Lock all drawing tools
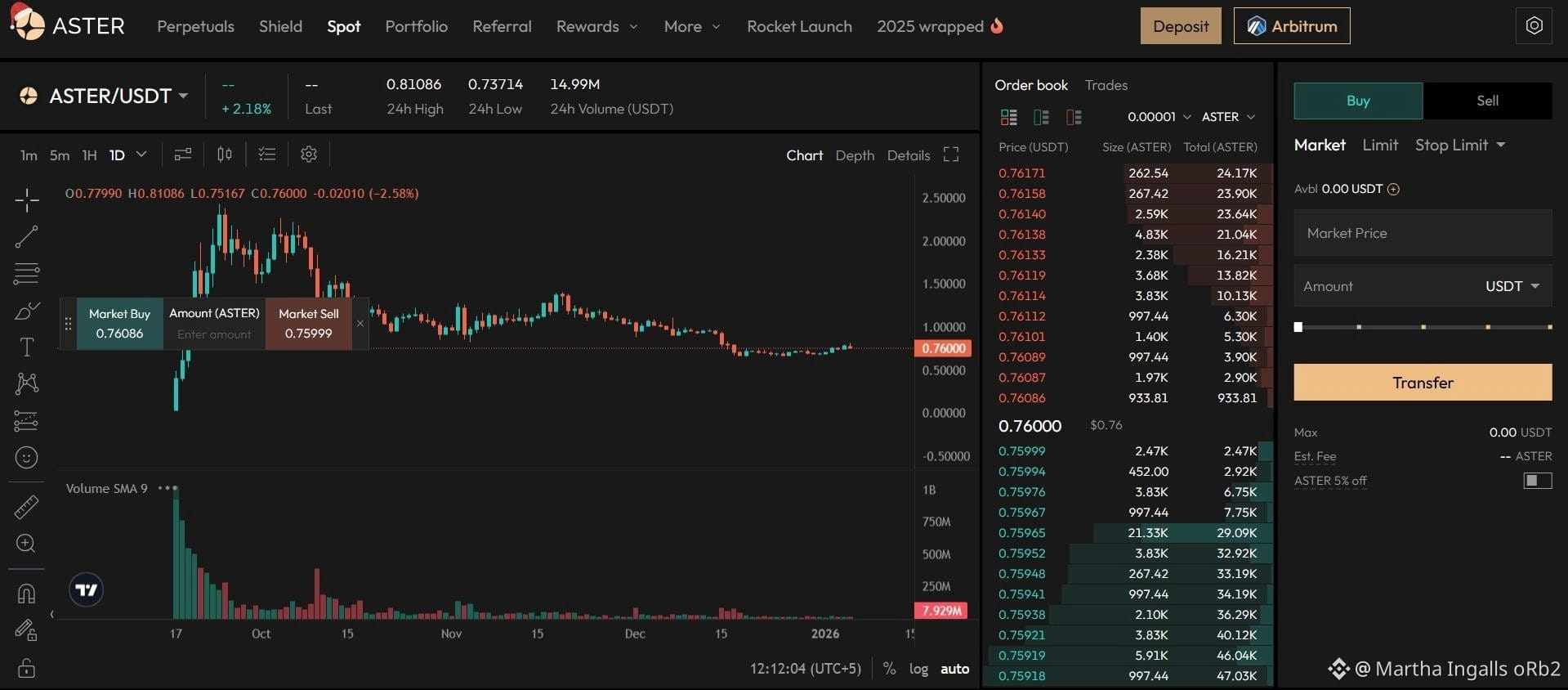The image size is (1568, 690). click(26, 667)
